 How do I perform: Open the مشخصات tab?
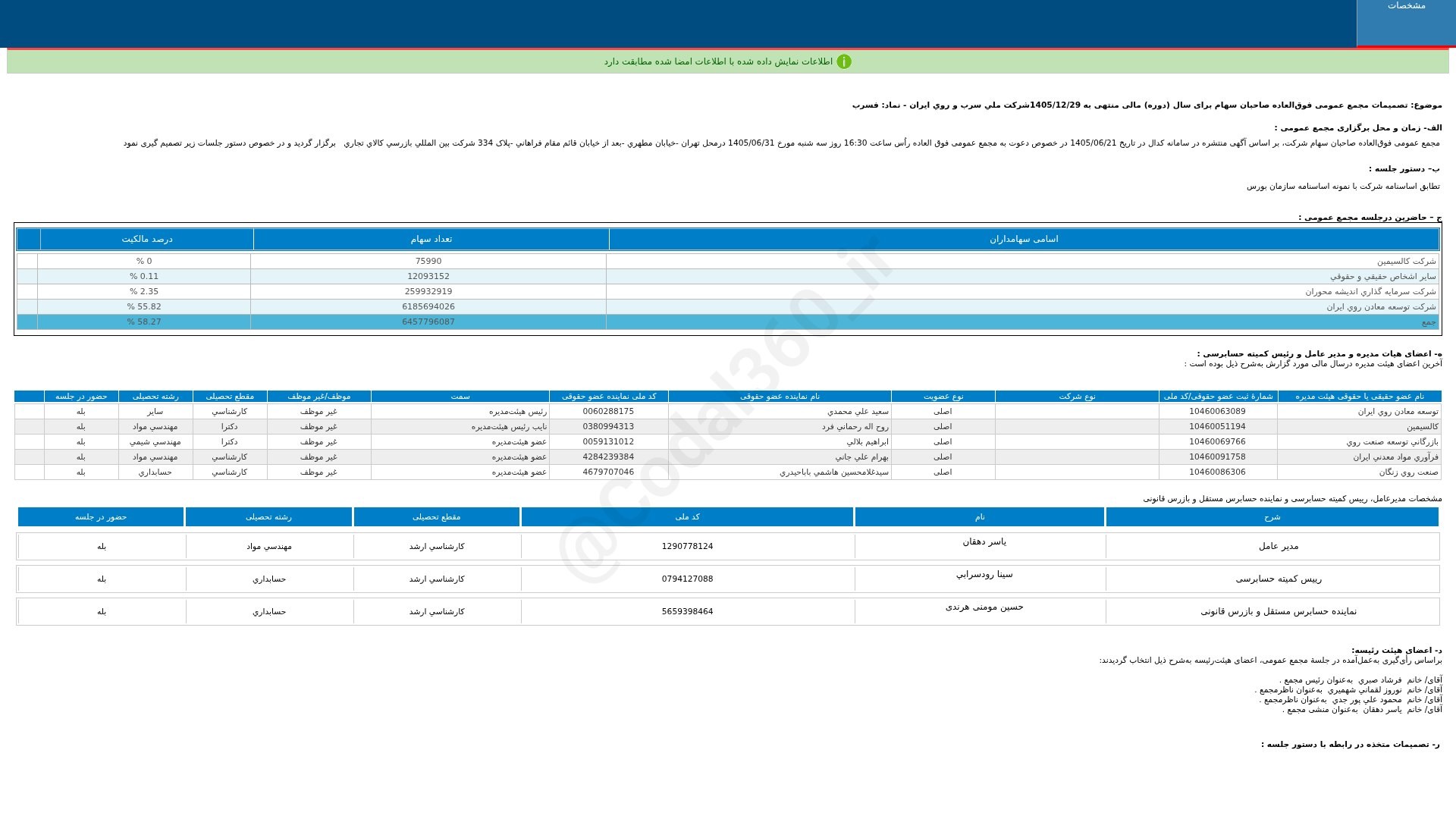[x=1406, y=23]
